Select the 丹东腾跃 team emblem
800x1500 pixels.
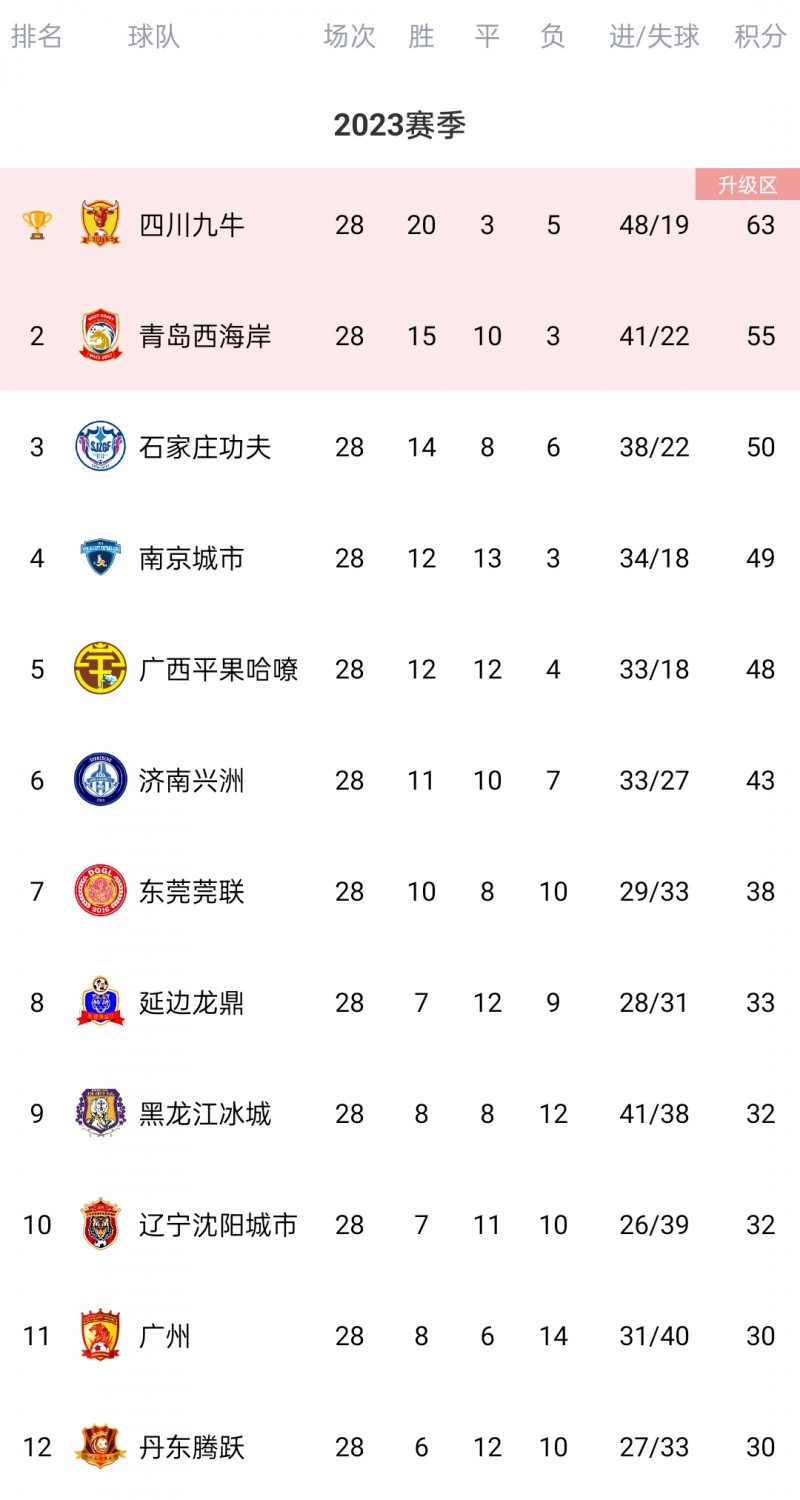pyautogui.click(x=101, y=1447)
